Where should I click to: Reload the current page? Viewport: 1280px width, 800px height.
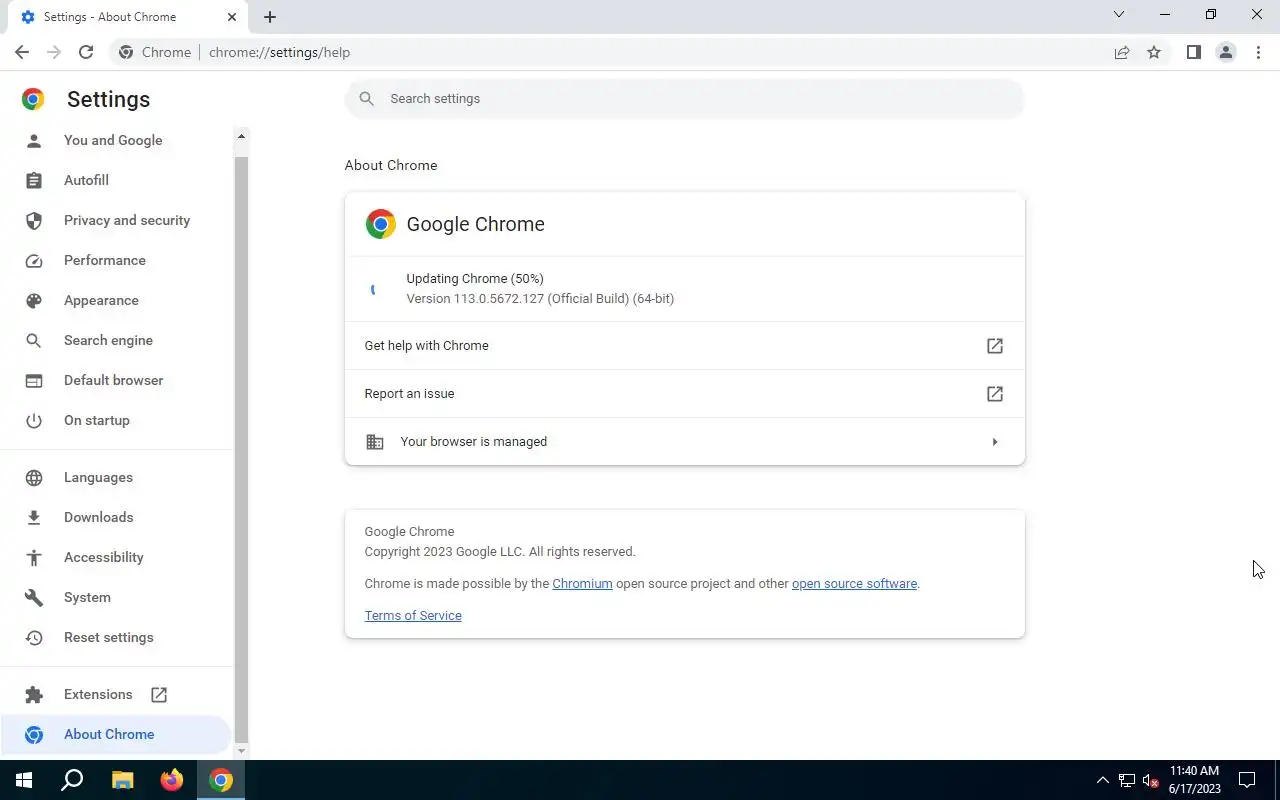[x=86, y=52]
